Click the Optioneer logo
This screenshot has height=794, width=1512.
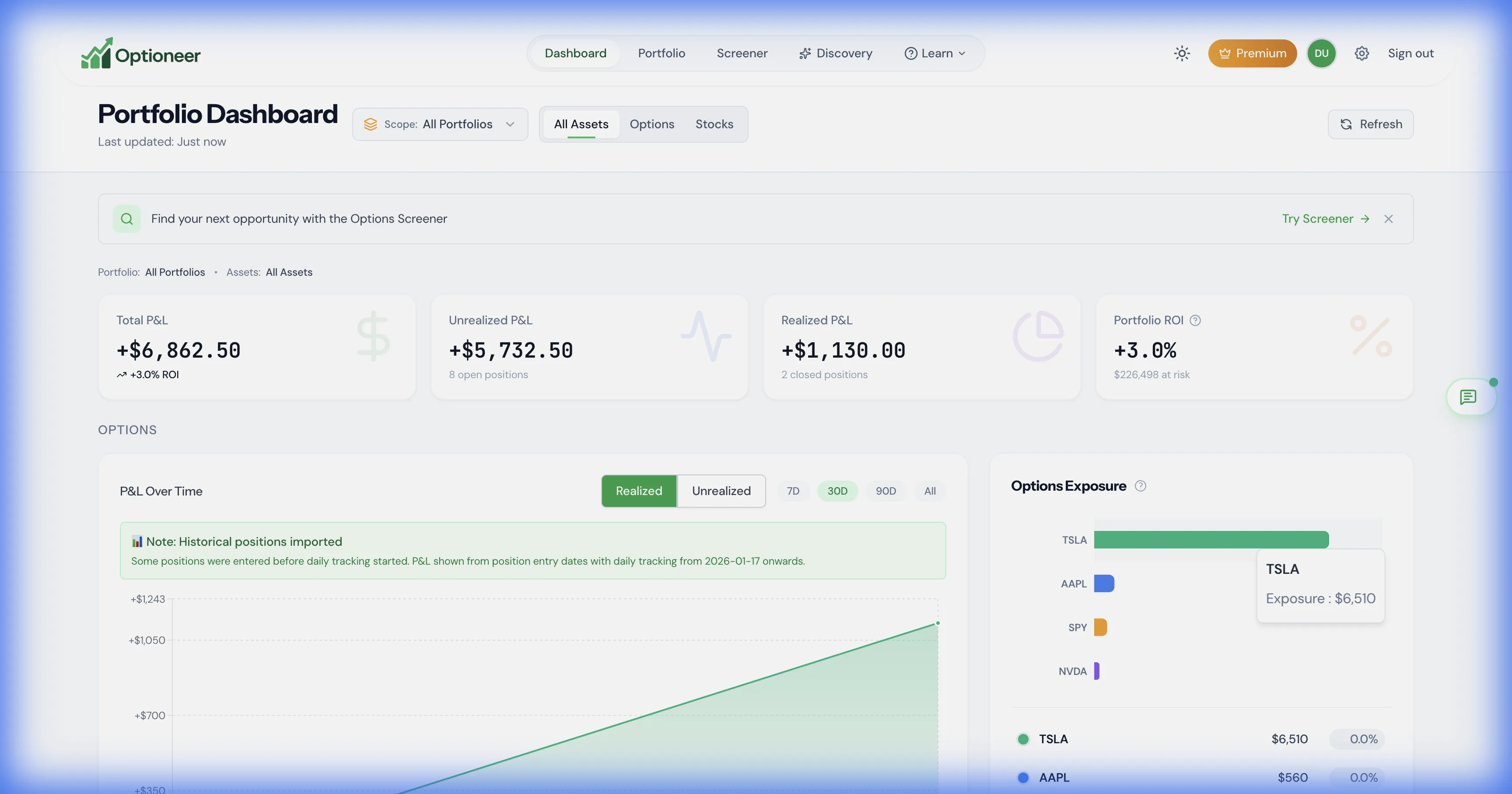click(141, 53)
